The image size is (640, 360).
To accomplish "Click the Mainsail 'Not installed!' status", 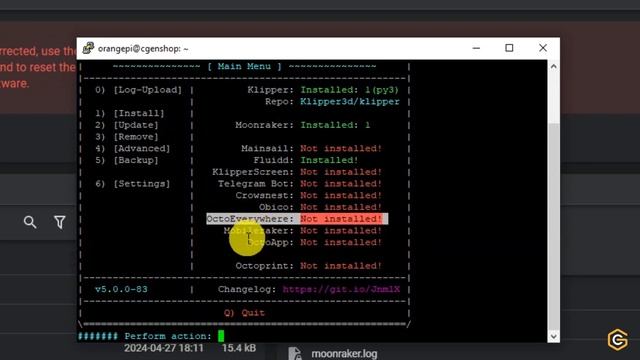I will pyautogui.click(x=341, y=149).
